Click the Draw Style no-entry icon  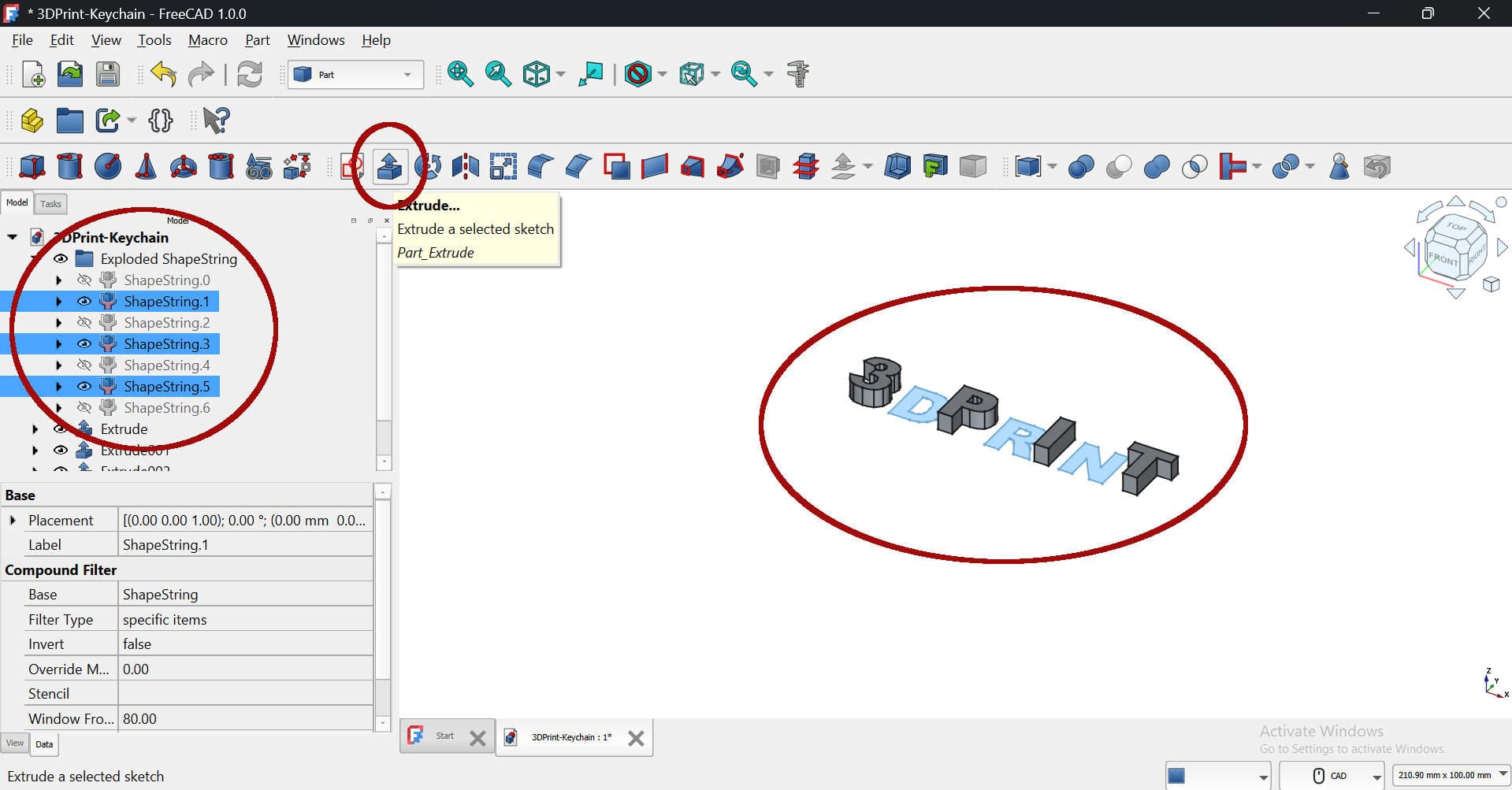[637, 74]
